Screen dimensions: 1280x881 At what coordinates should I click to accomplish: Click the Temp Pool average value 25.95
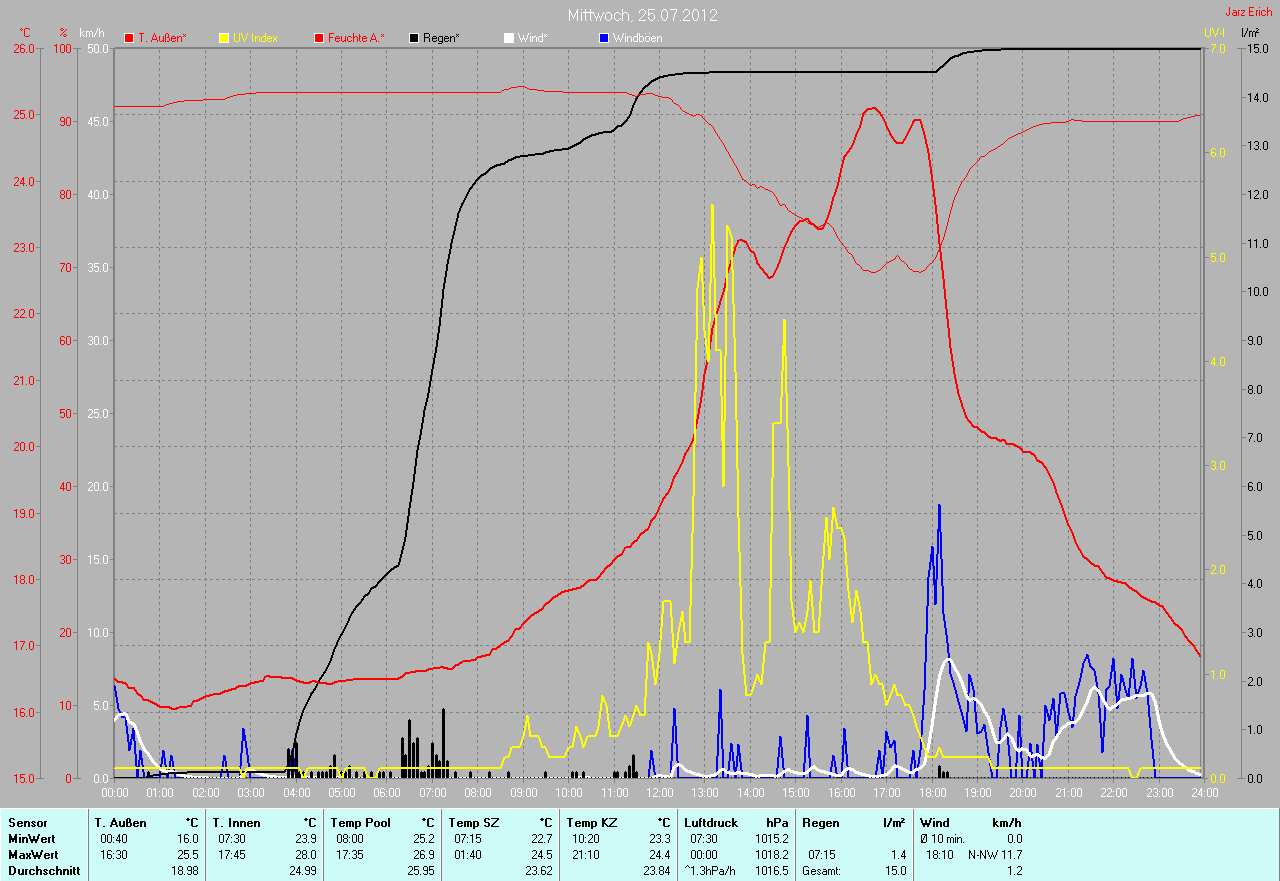[419, 871]
